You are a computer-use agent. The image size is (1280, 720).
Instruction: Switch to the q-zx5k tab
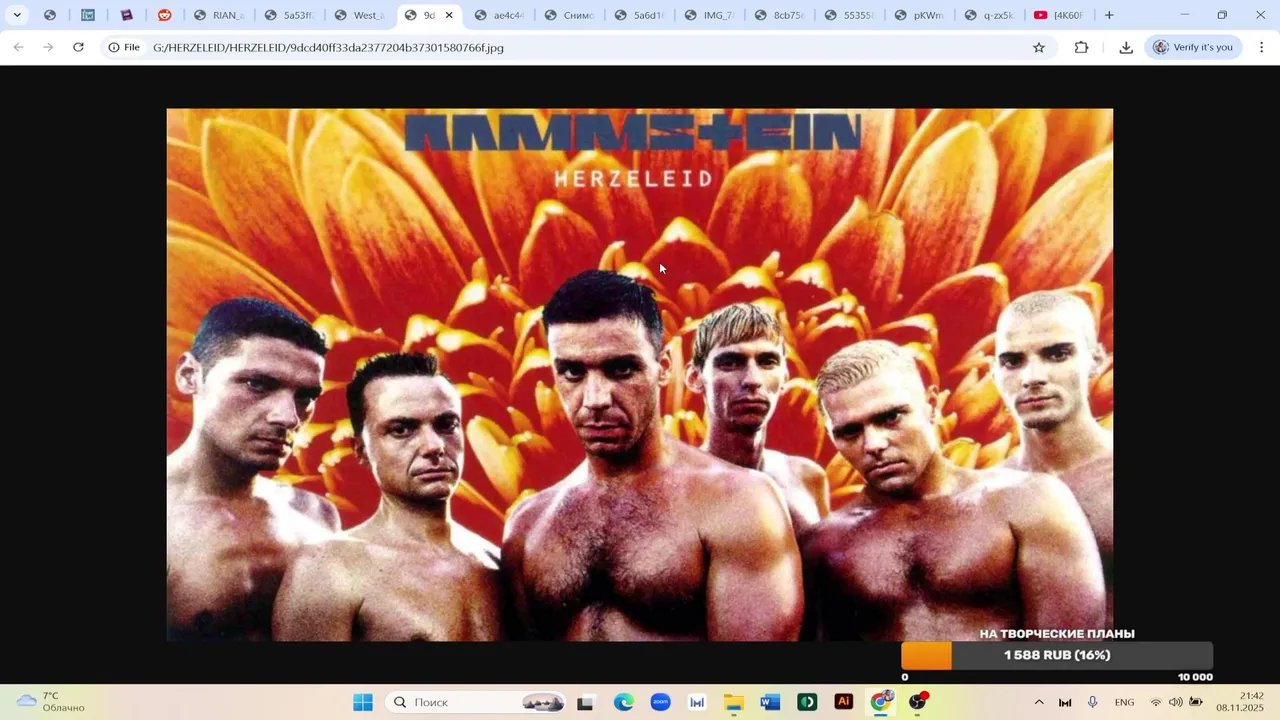991,15
